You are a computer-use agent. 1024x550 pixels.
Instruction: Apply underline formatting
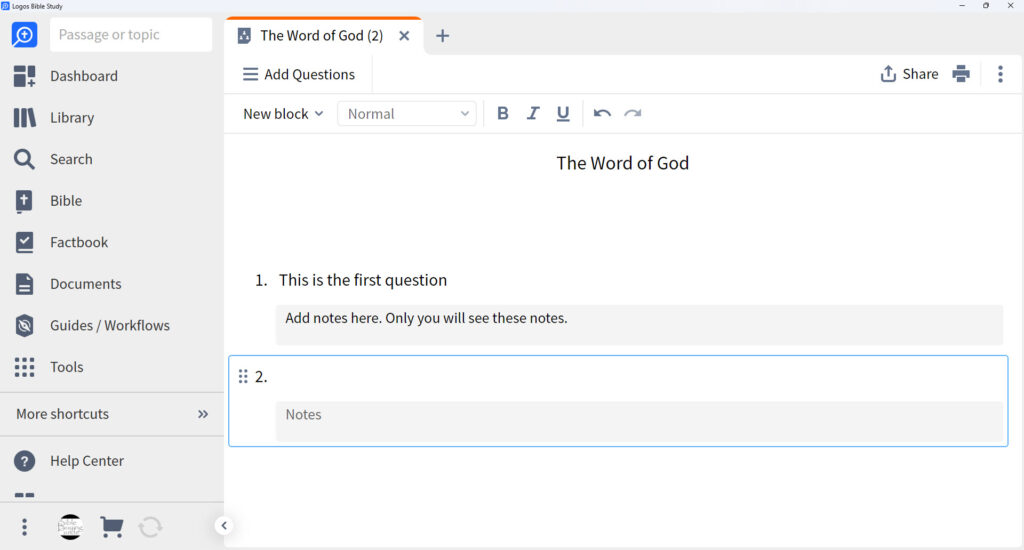(x=563, y=114)
